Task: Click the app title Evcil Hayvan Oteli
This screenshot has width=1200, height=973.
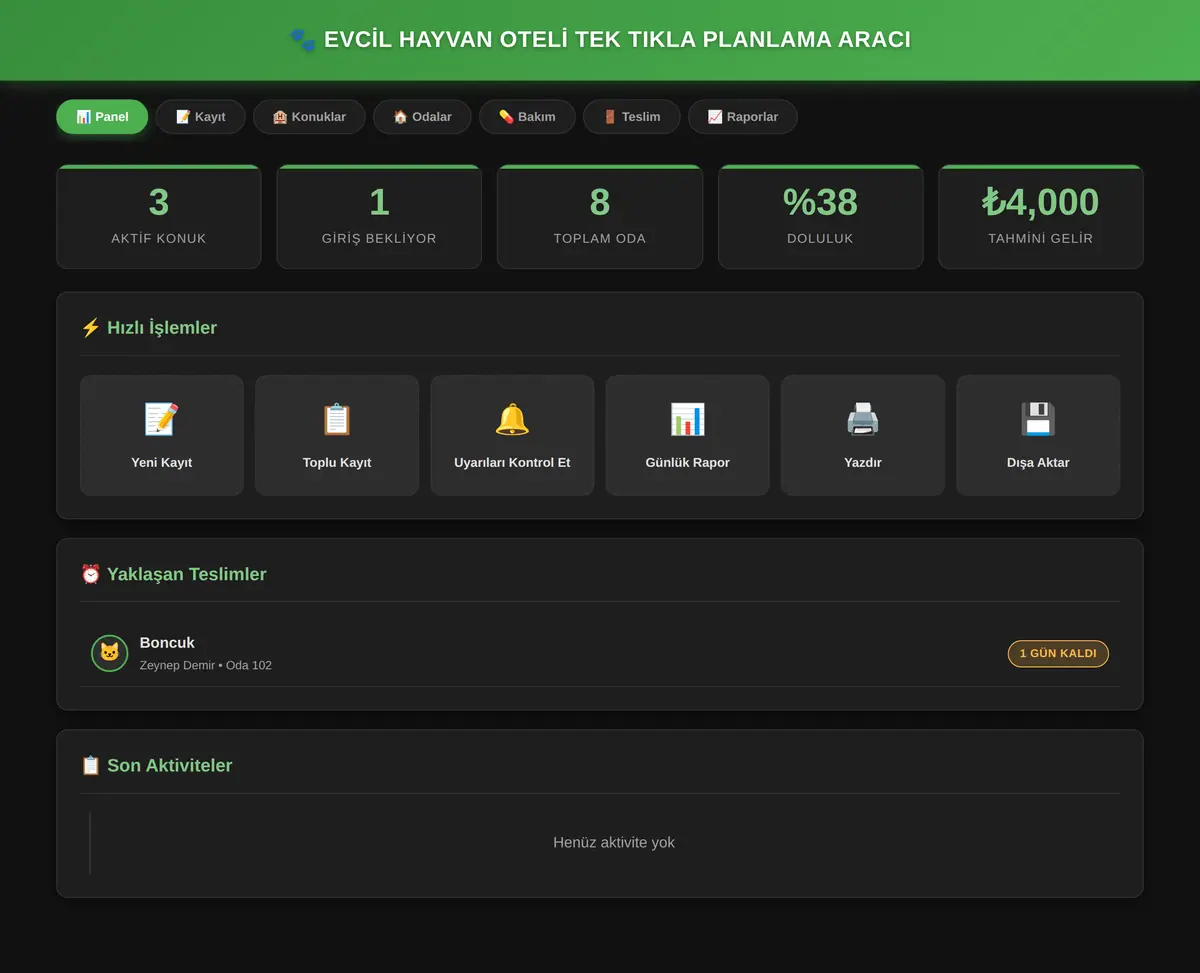Action: [617, 40]
